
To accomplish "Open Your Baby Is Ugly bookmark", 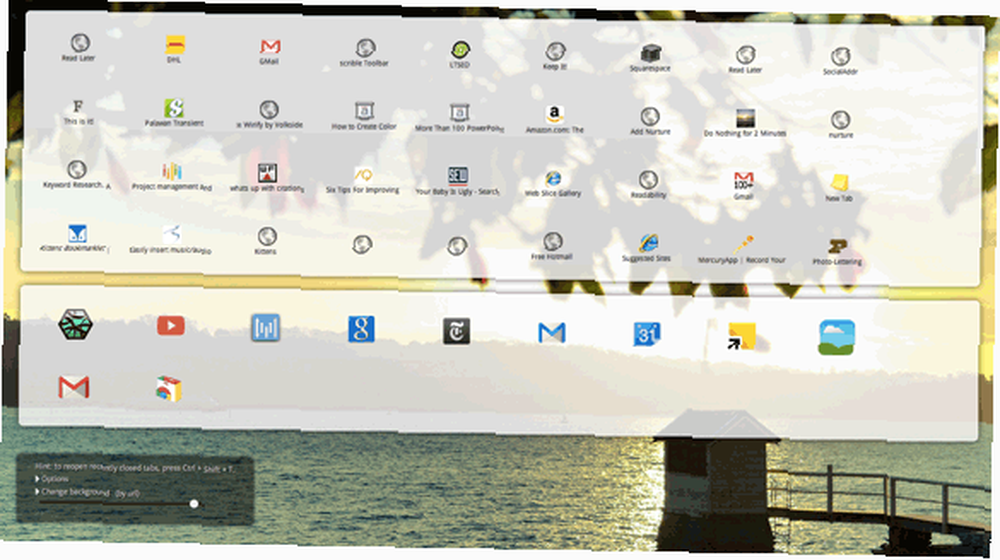I will [x=458, y=181].
